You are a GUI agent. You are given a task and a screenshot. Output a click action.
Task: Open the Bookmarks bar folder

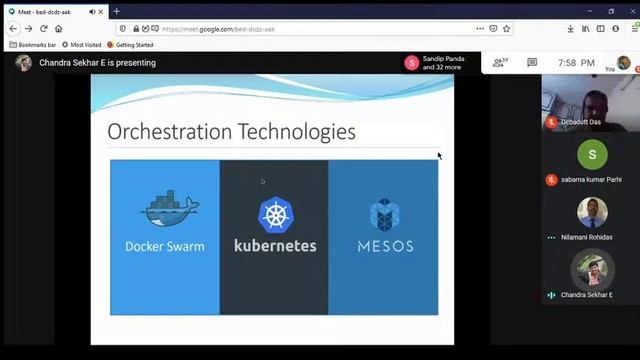[x=33, y=45]
